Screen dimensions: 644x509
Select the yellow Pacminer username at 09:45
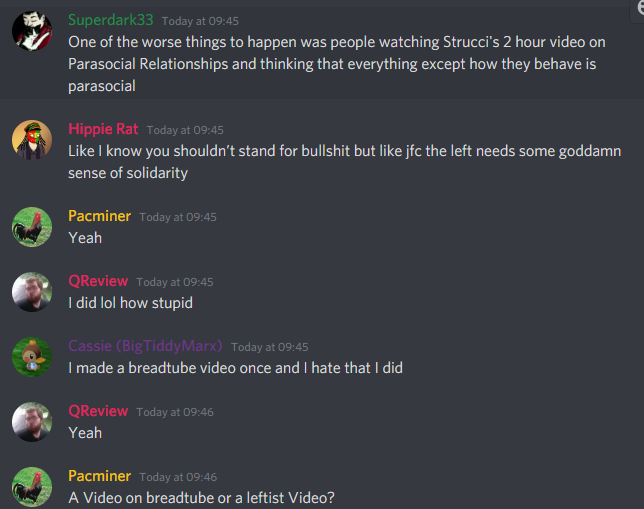[99, 216]
